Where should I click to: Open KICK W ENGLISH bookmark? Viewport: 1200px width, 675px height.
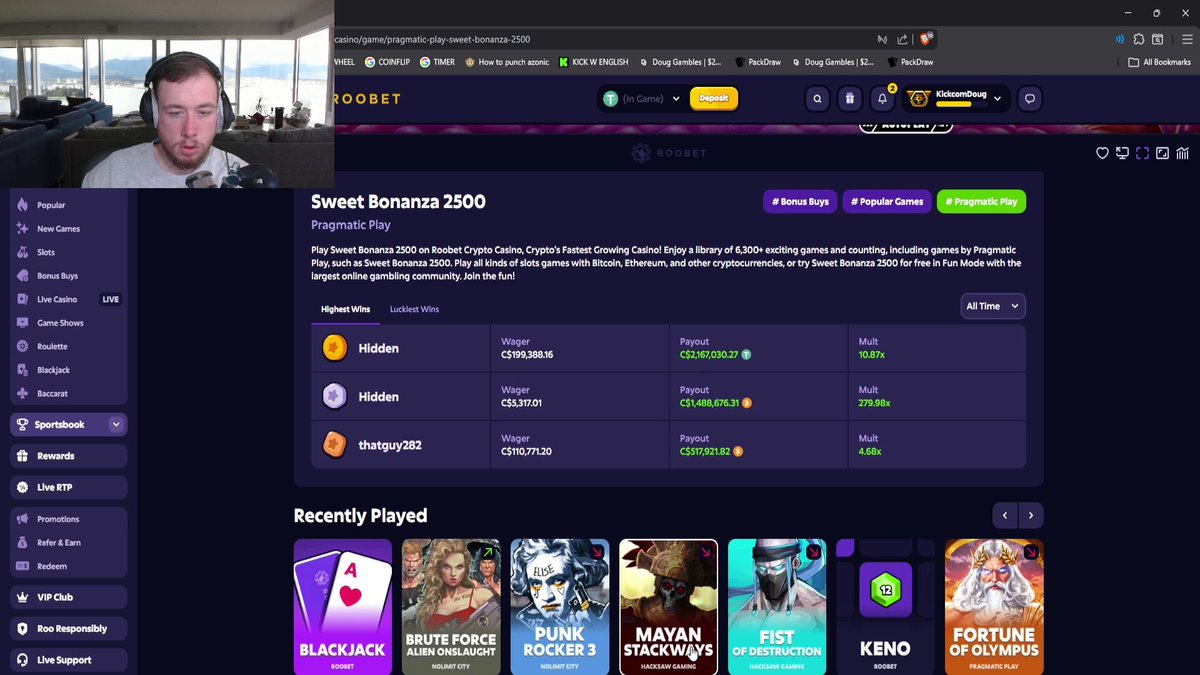pyautogui.click(x=593, y=62)
